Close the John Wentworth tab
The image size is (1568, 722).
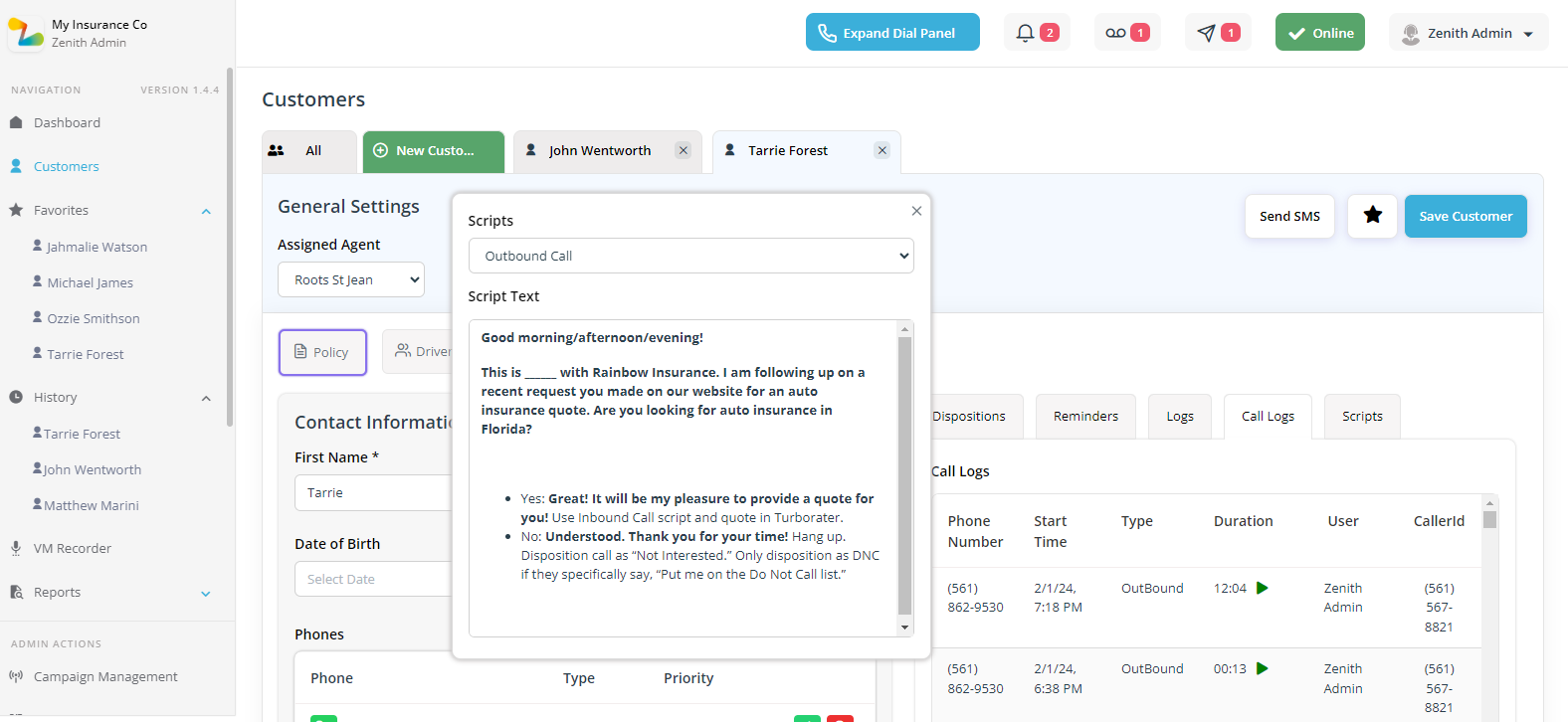(x=684, y=150)
